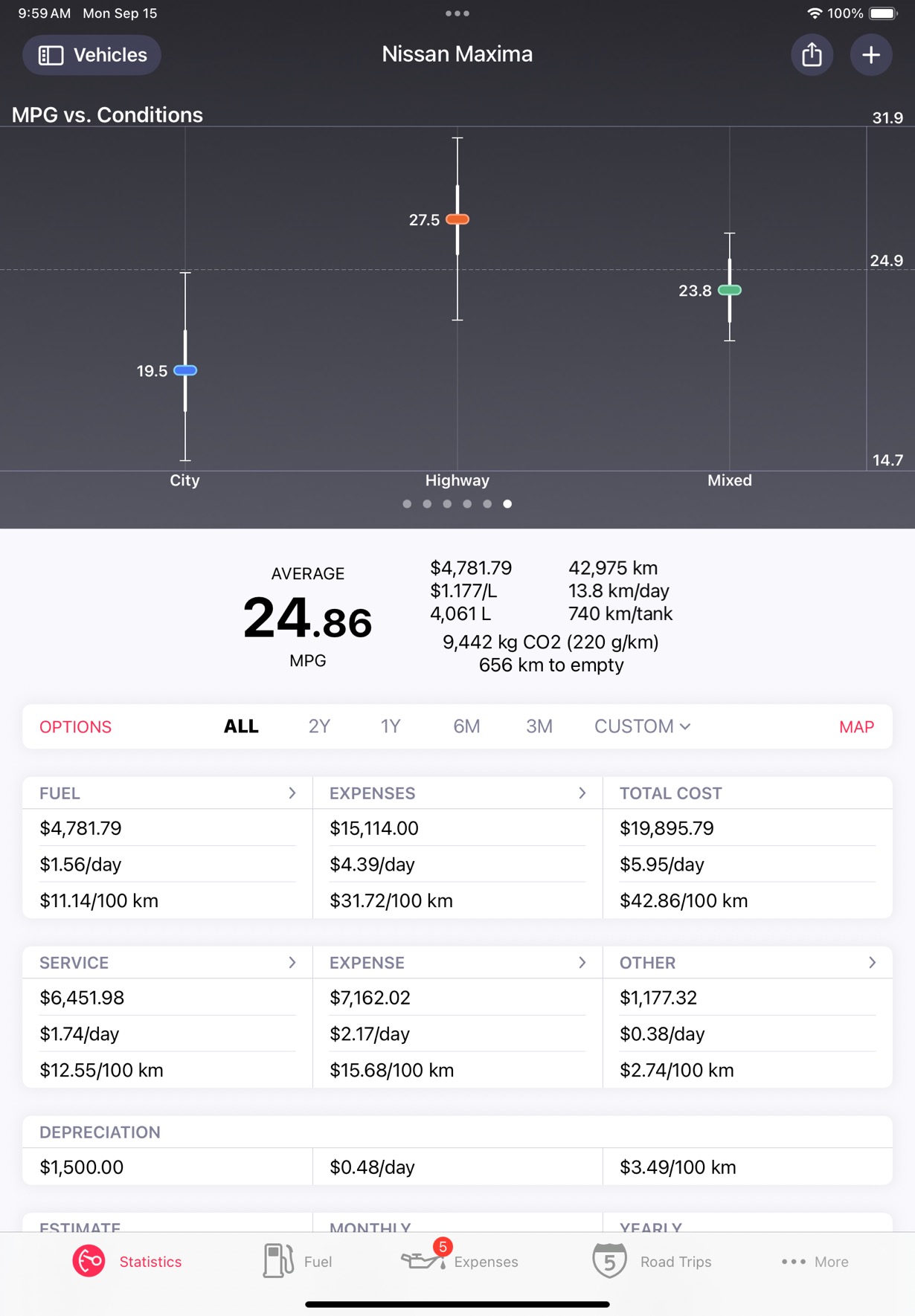Select the 3M time range
915x1316 pixels.
(539, 726)
